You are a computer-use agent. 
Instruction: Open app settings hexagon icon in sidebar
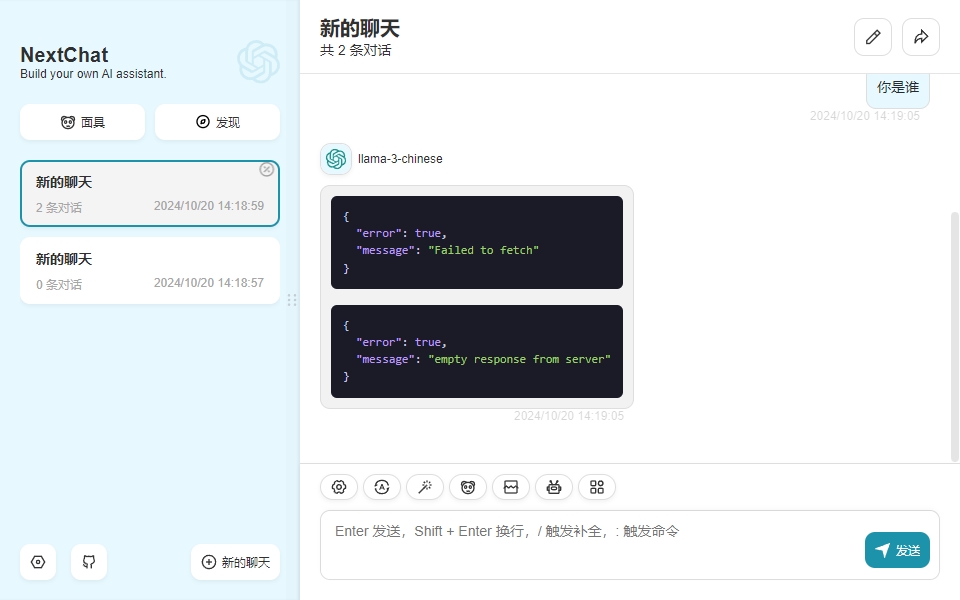[38, 562]
